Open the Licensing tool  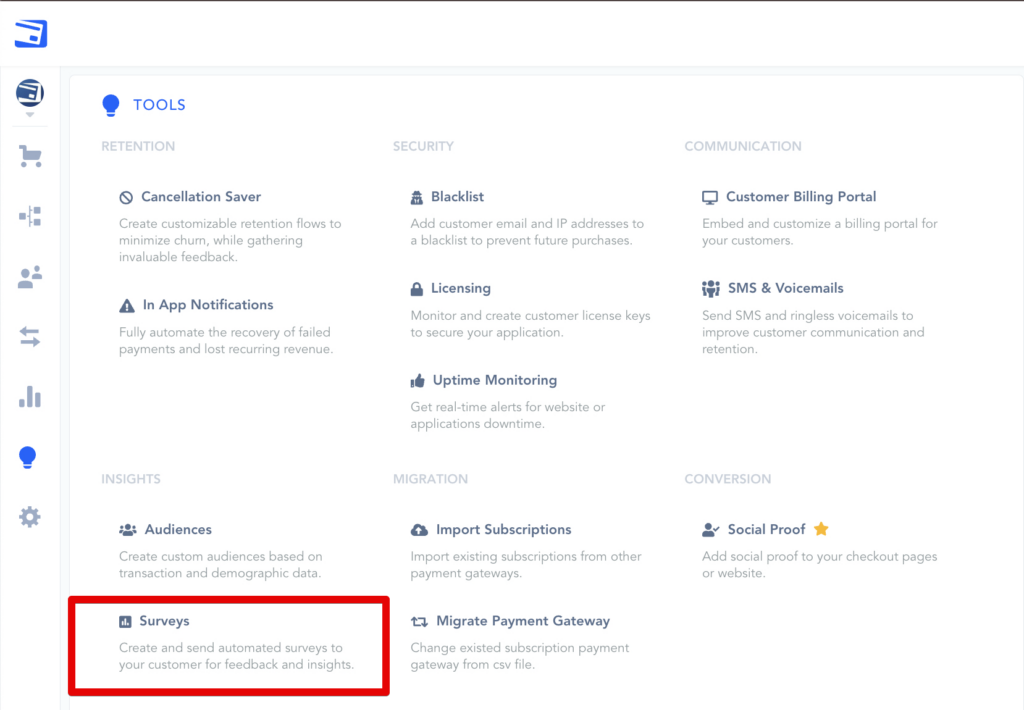click(x=460, y=288)
